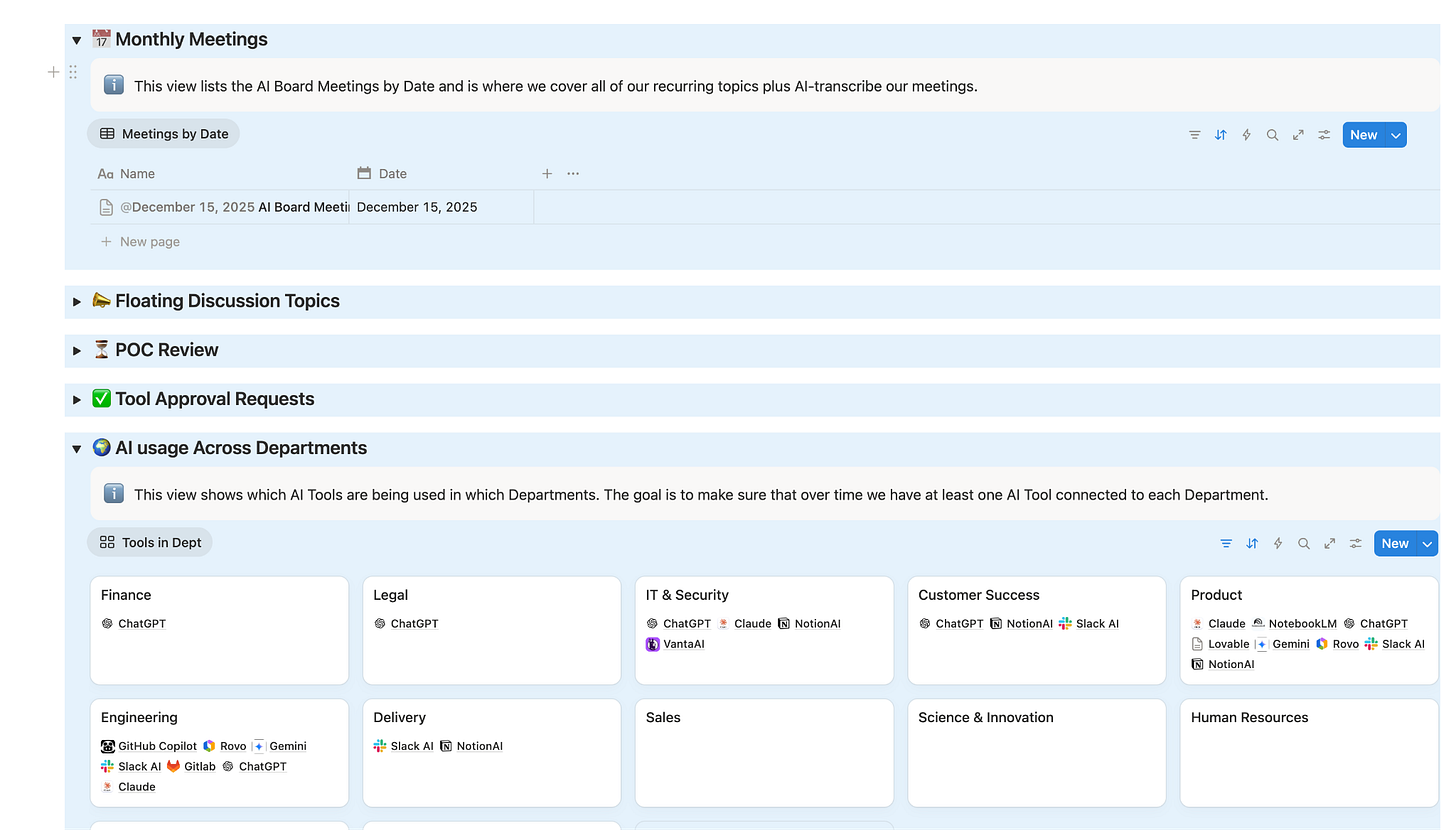
Task: Click the plus add-block icon in the left margin
Action: [54, 72]
